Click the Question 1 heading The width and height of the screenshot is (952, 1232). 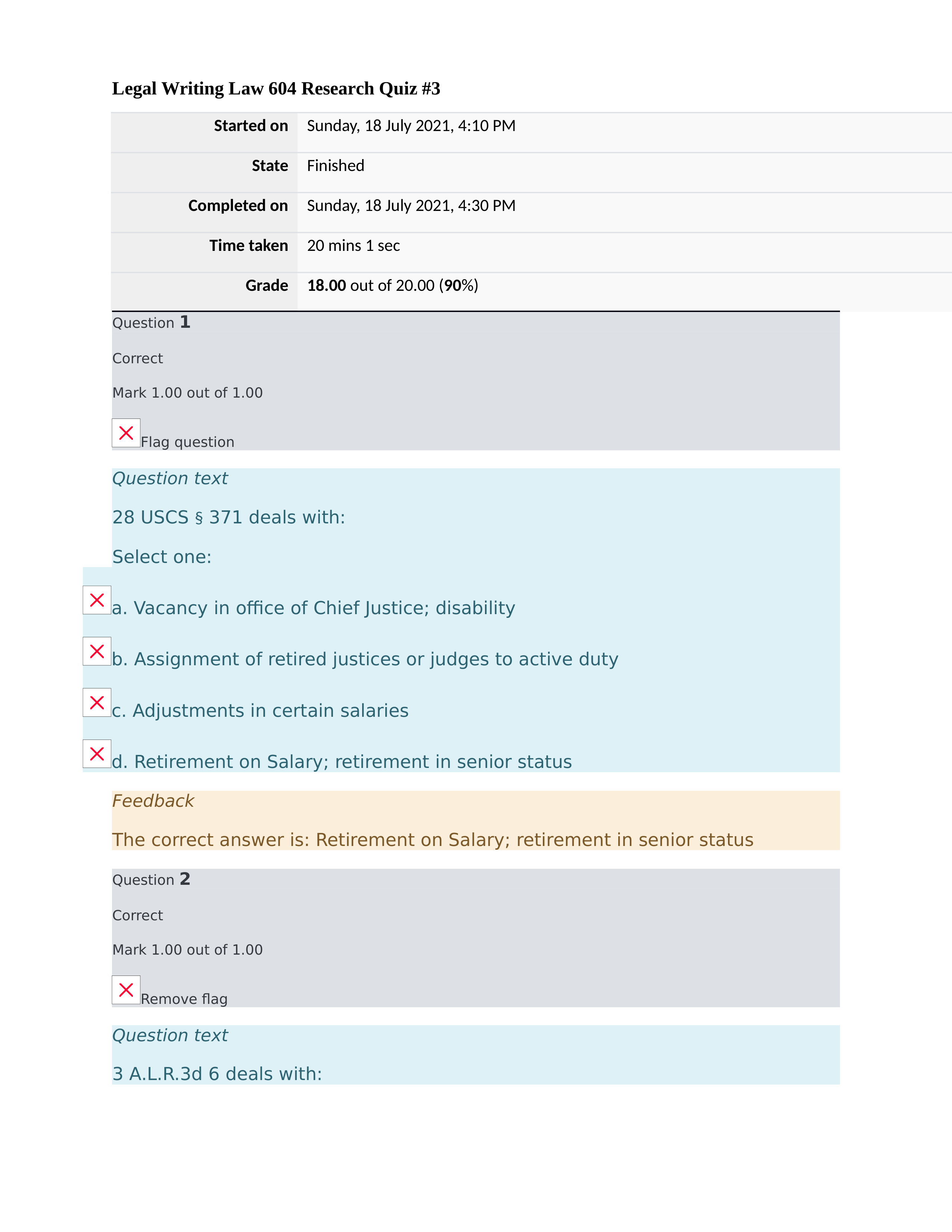click(x=151, y=322)
